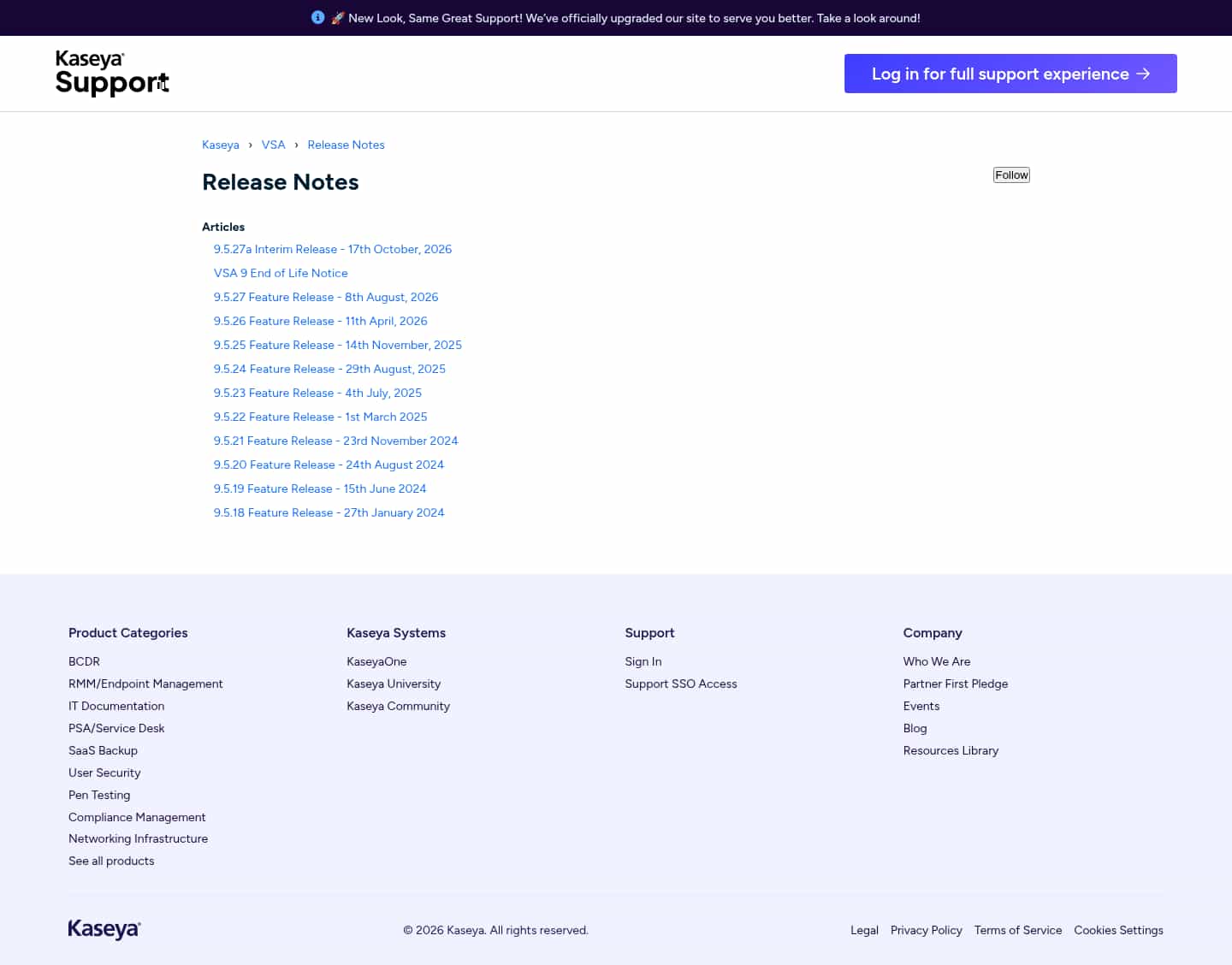Open Resources Library link

(x=951, y=750)
